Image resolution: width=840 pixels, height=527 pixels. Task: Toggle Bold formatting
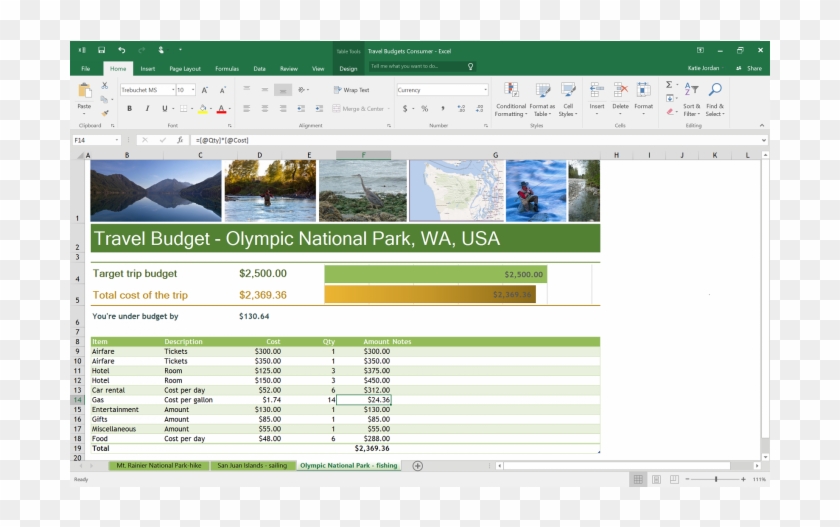[x=129, y=108]
